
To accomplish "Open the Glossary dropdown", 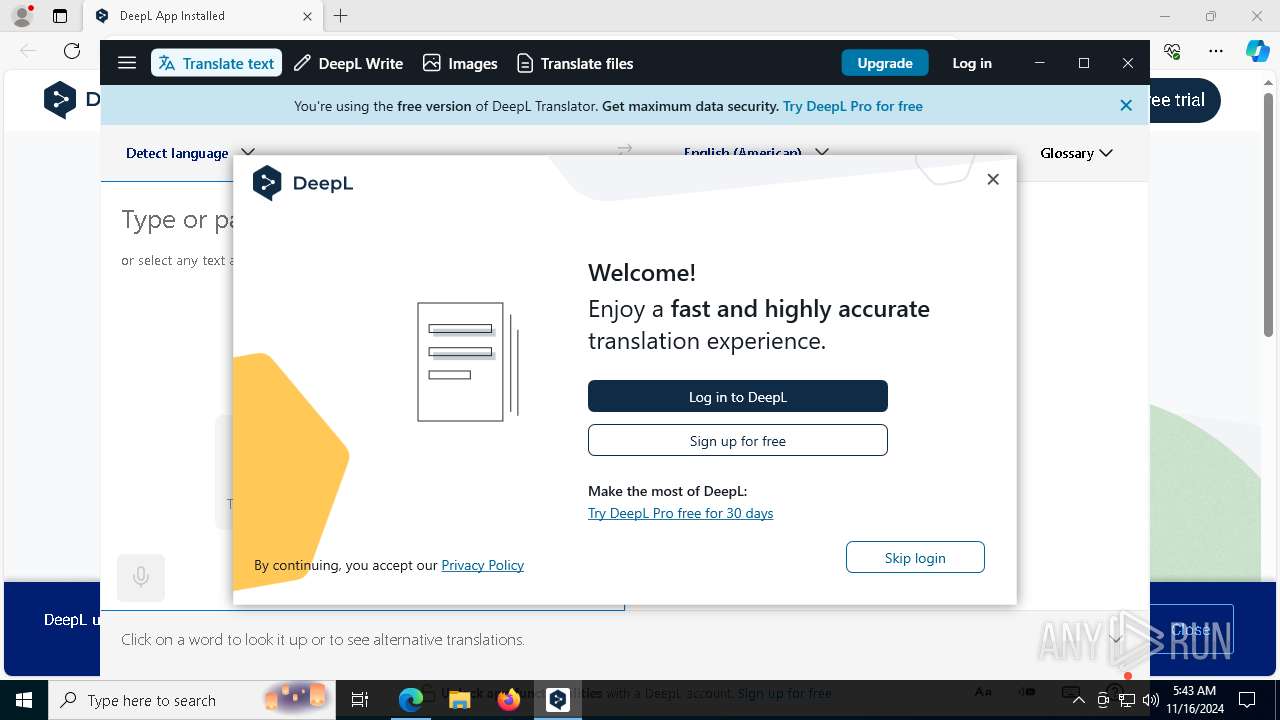I will pyautogui.click(x=1077, y=153).
